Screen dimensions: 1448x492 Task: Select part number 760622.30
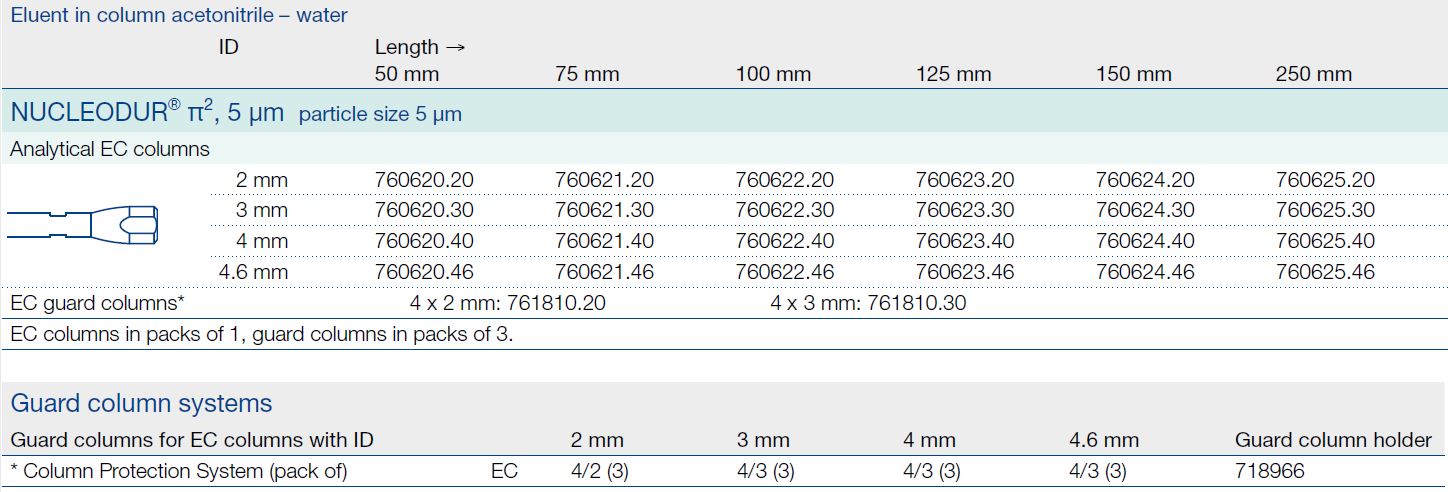(784, 210)
